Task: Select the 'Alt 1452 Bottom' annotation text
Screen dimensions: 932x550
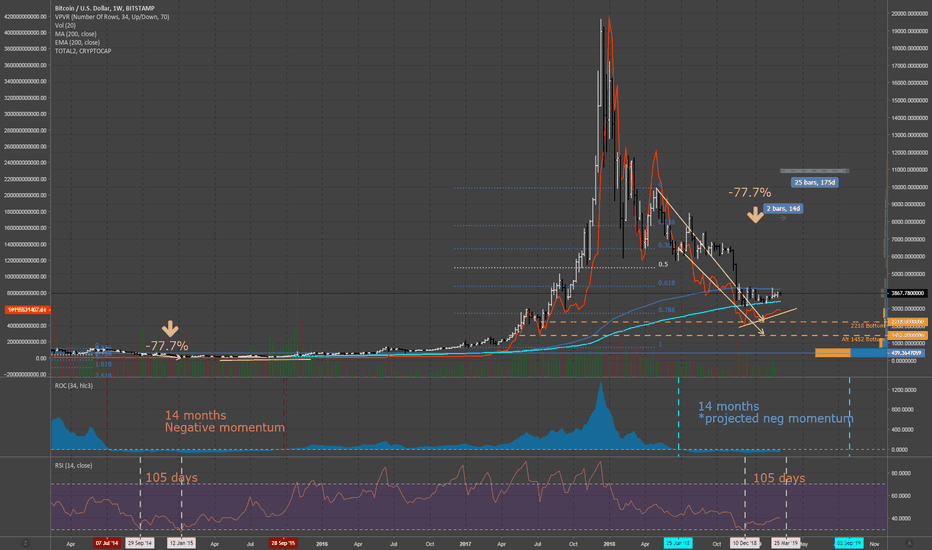Action: 863,339
